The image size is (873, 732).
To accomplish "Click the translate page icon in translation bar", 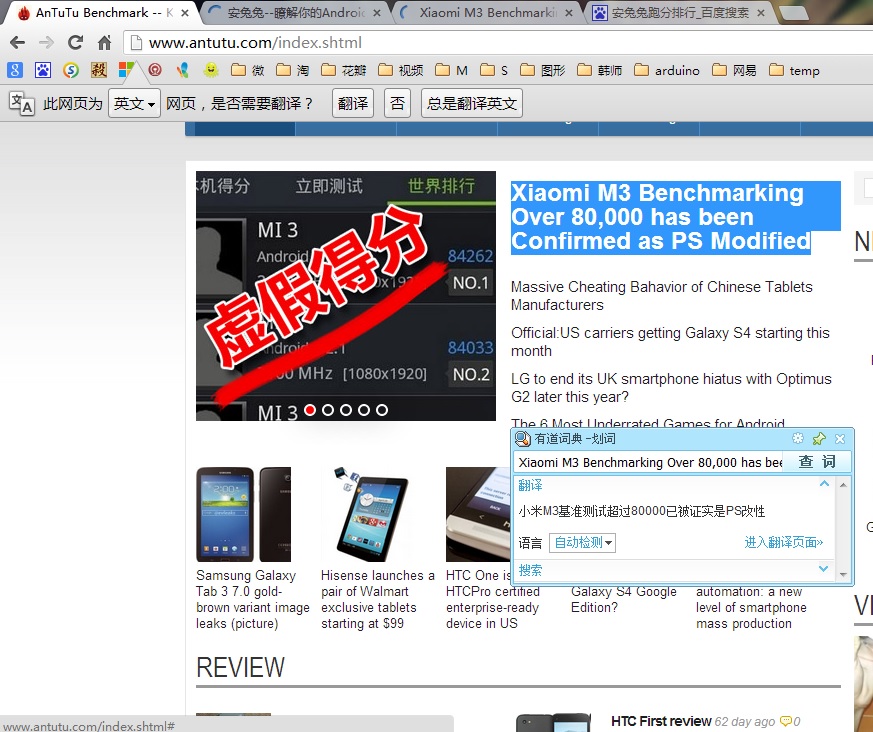I will pyautogui.click(x=22, y=104).
